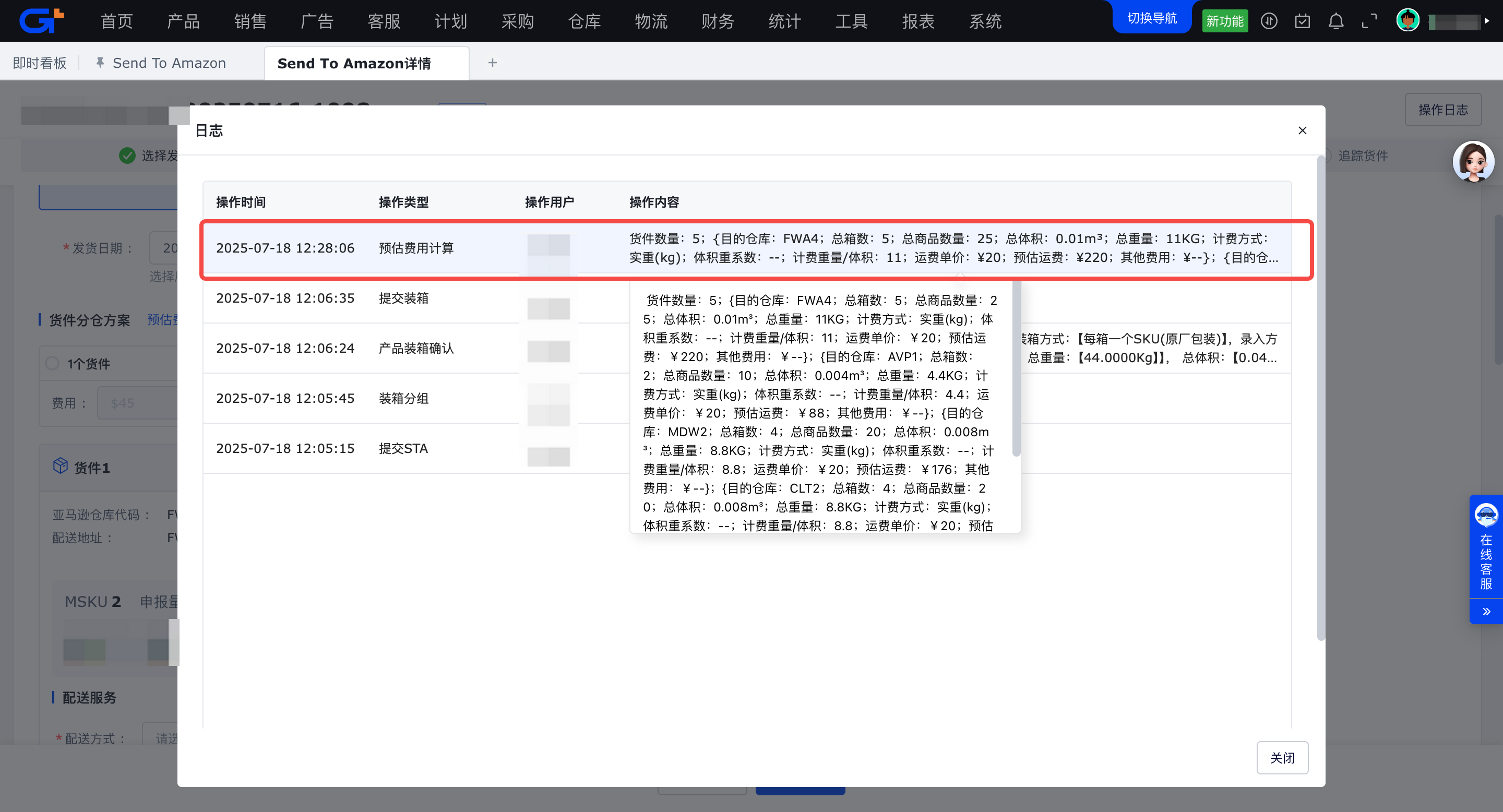Open the 仓库 menu
This screenshot has height=812, width=1503.
point(584,21)
